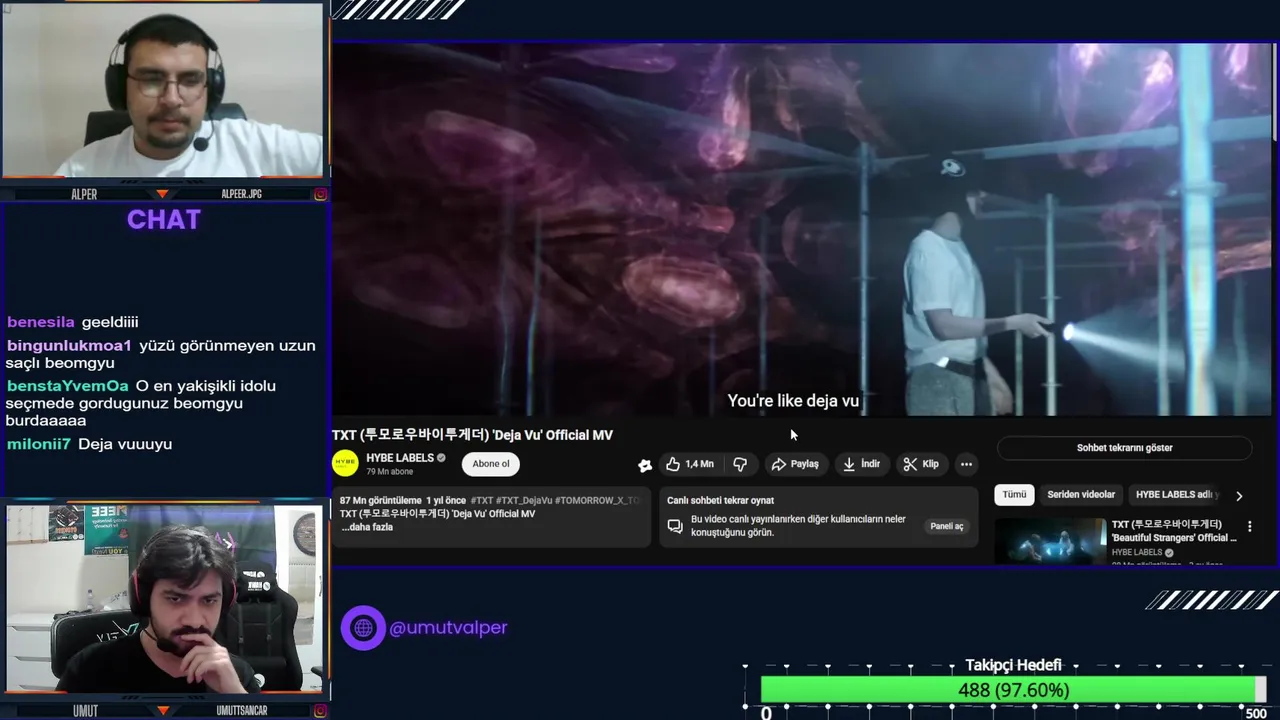This screenshot has height=720, width=1280.
Task: Open the 'Beautiful Strangers' Official video title
Action: 1174,531
